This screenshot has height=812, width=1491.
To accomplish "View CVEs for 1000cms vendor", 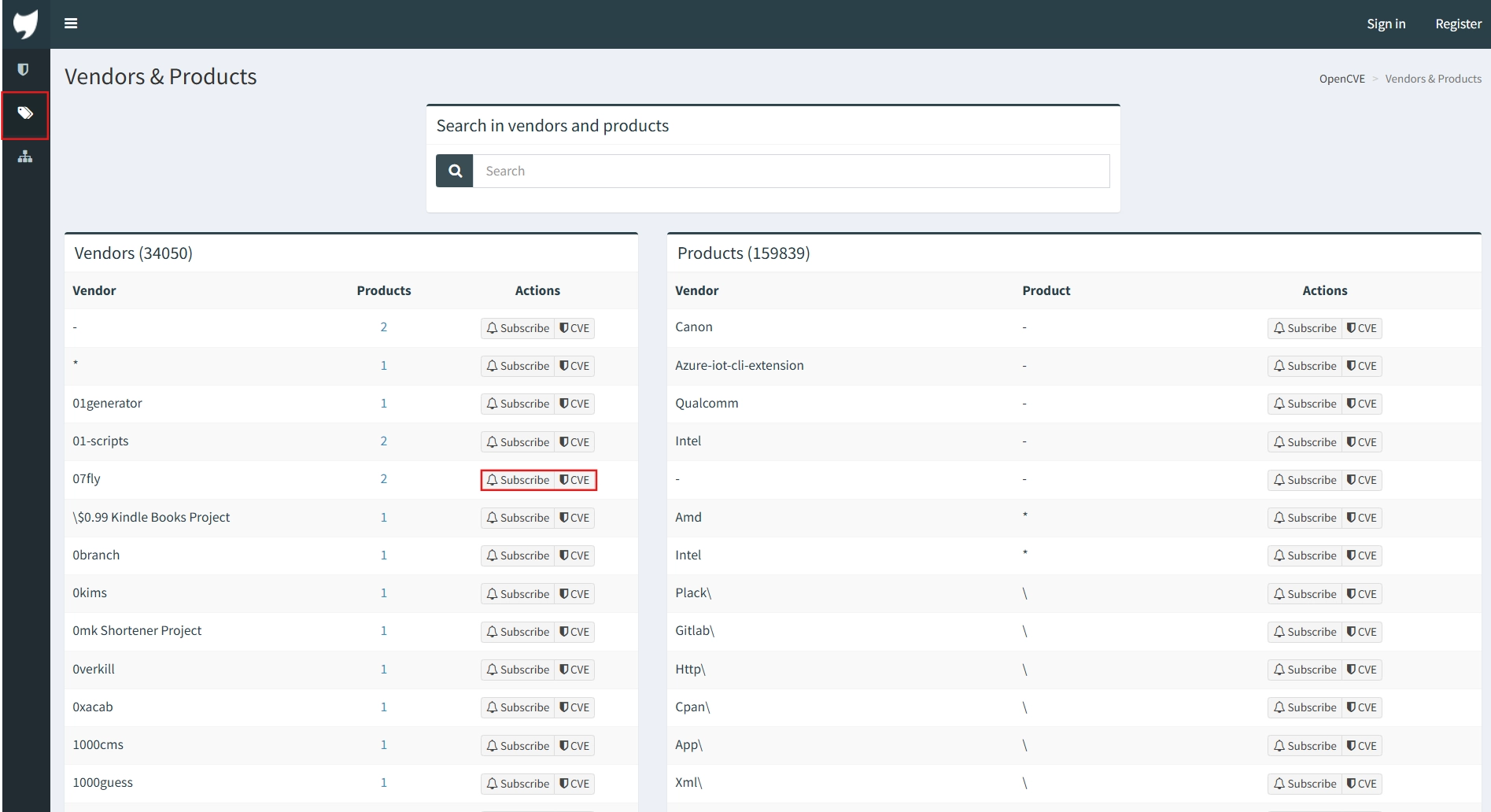I will tap(574, 746).
